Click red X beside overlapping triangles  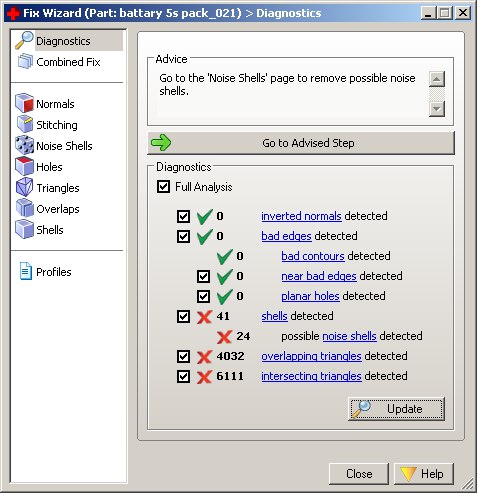coord(204,357)
